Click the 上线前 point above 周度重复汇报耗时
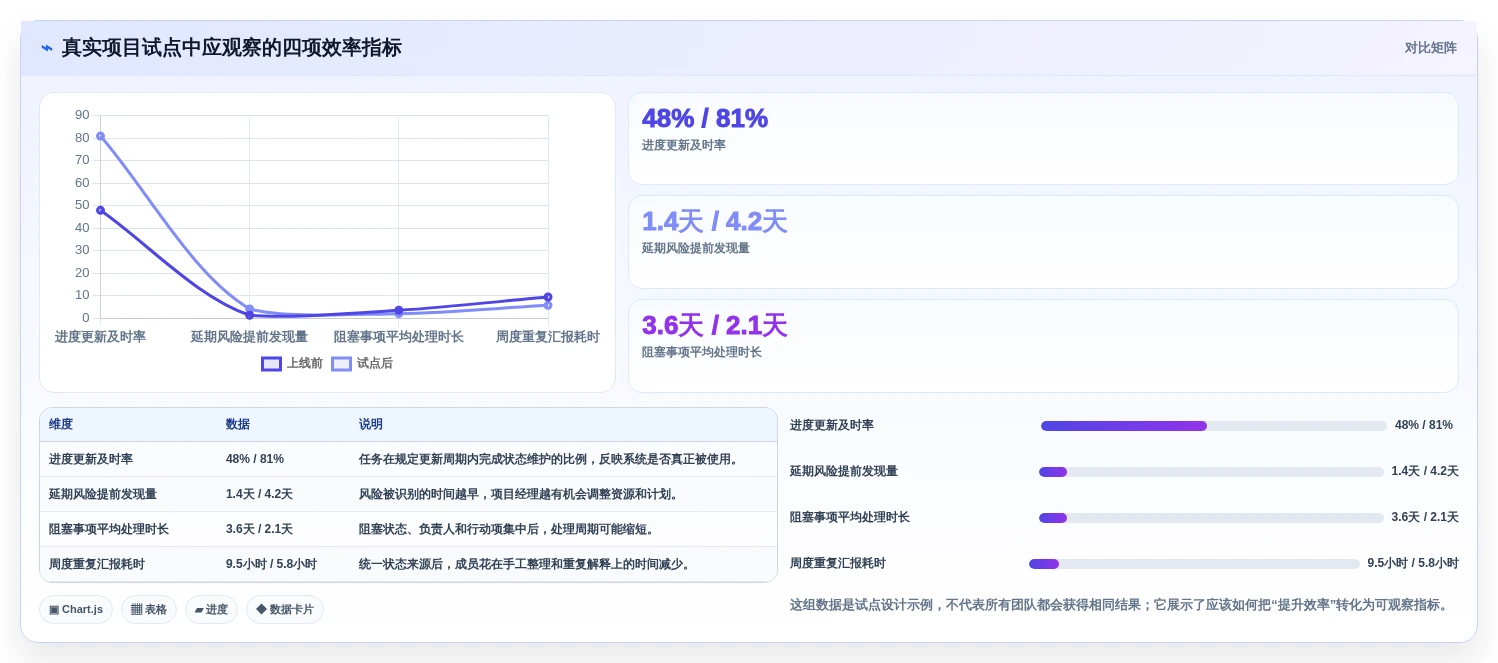 [548, 297]
